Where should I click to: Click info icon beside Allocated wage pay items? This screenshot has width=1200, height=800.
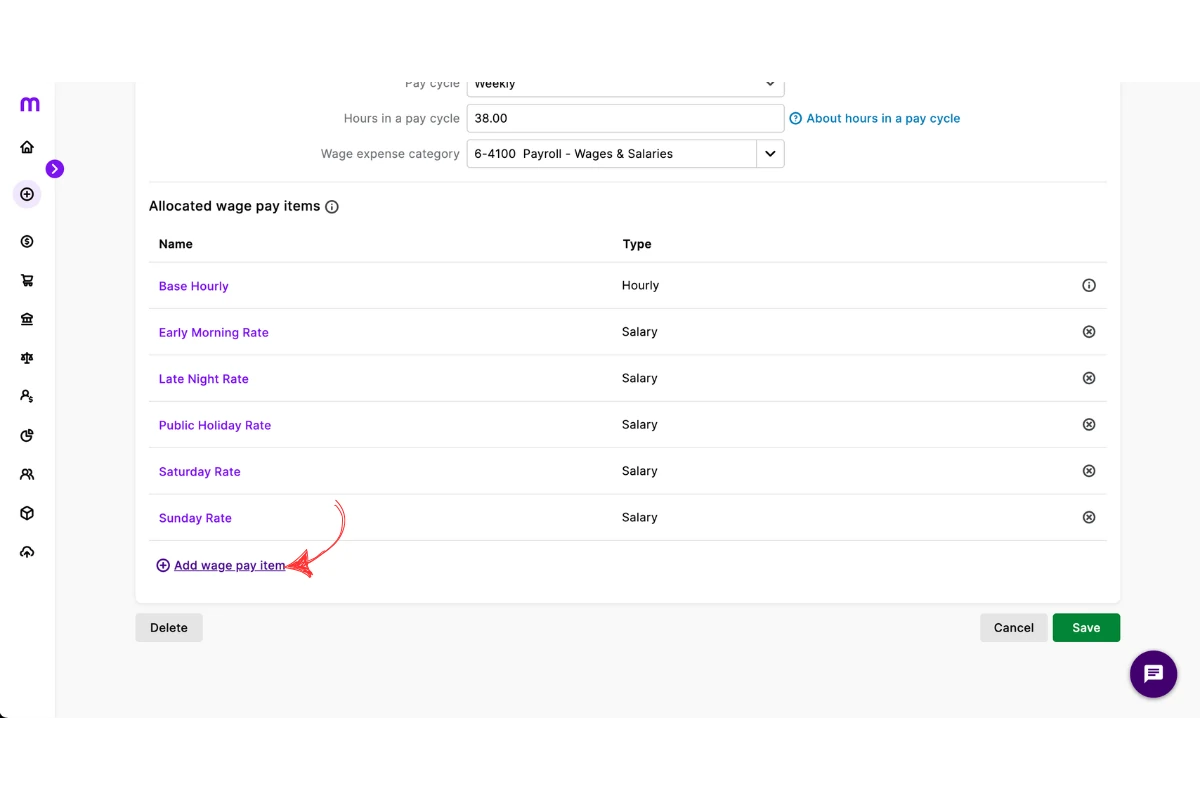coord(332,207)
